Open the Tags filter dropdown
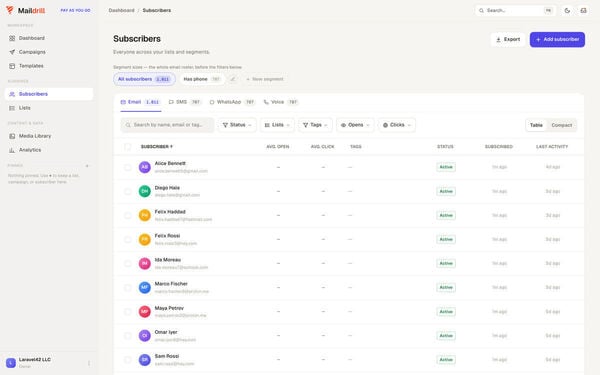The height and width of the screenshot is (375, 600). coord(315,125)
